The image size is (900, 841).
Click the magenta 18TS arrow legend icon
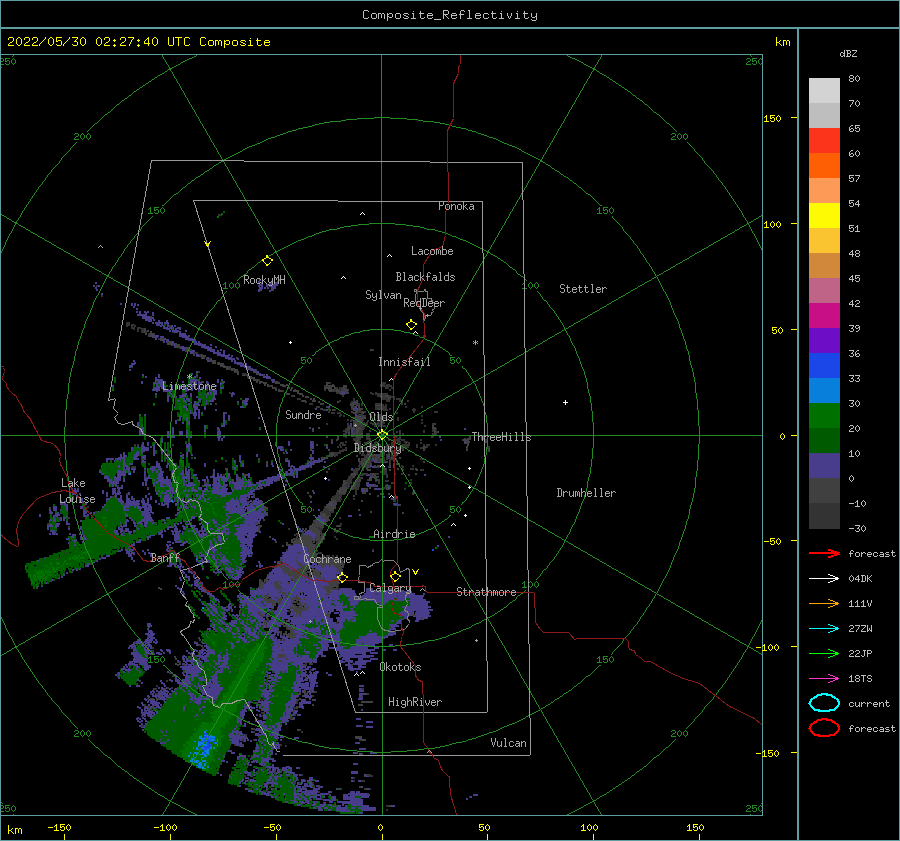824,679
